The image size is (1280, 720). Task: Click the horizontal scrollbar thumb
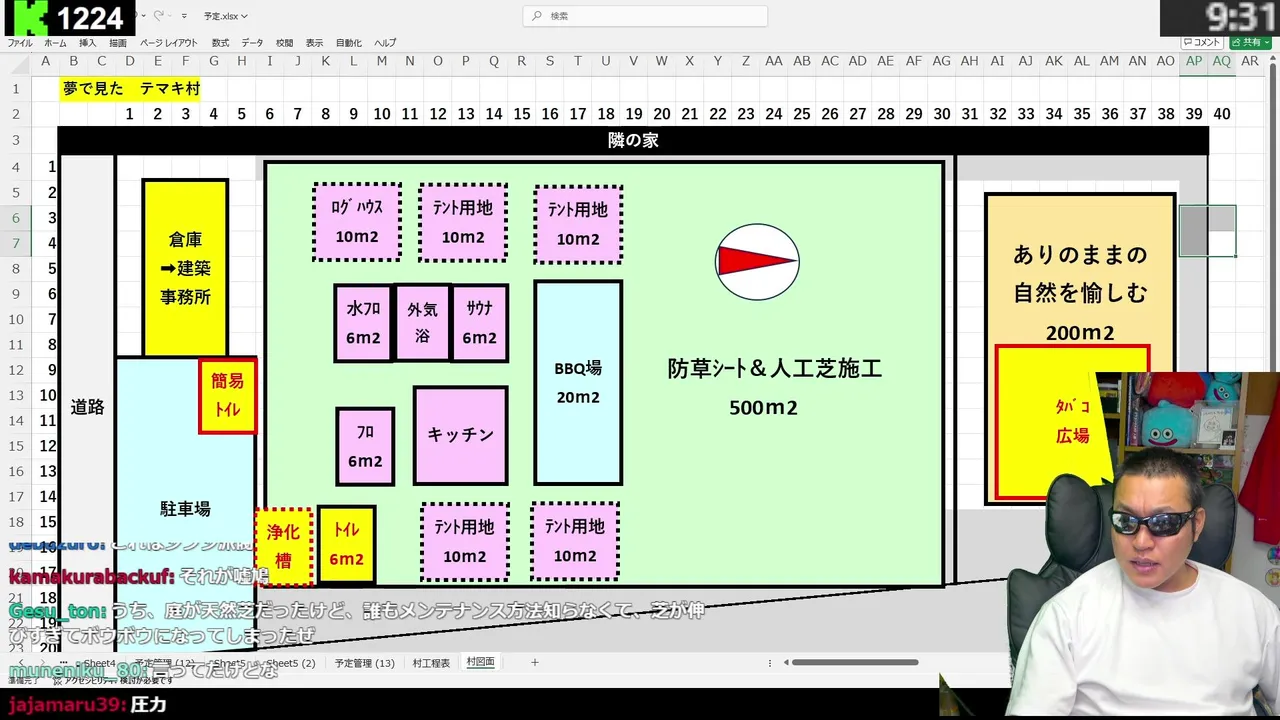pyautogui.click(x=855, y=662)
